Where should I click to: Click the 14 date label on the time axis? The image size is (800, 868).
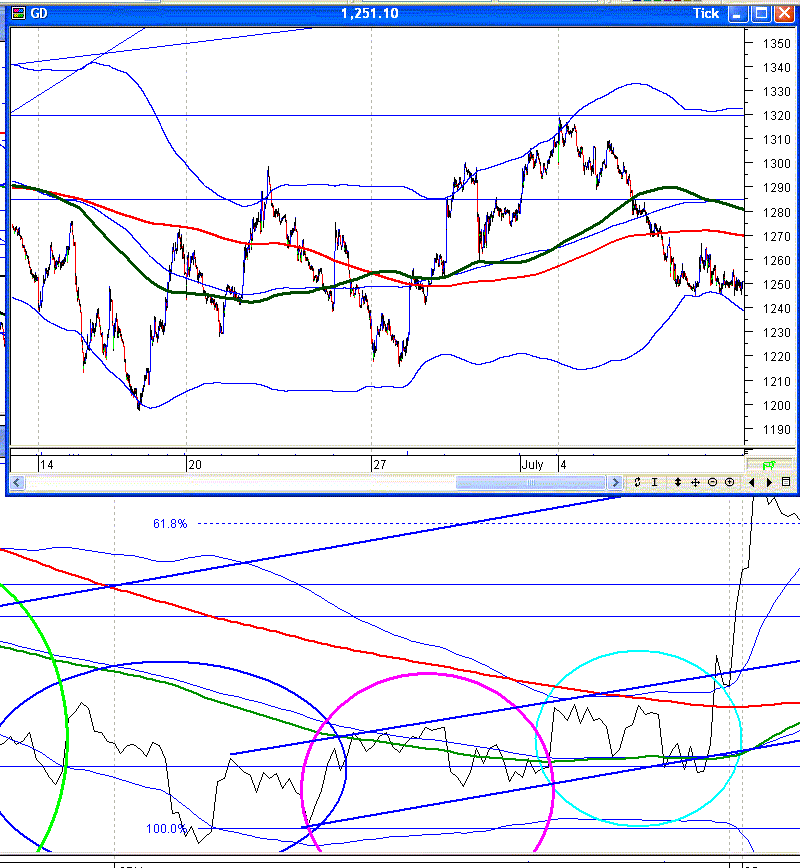pyautogui.click(x=47, y=465)
